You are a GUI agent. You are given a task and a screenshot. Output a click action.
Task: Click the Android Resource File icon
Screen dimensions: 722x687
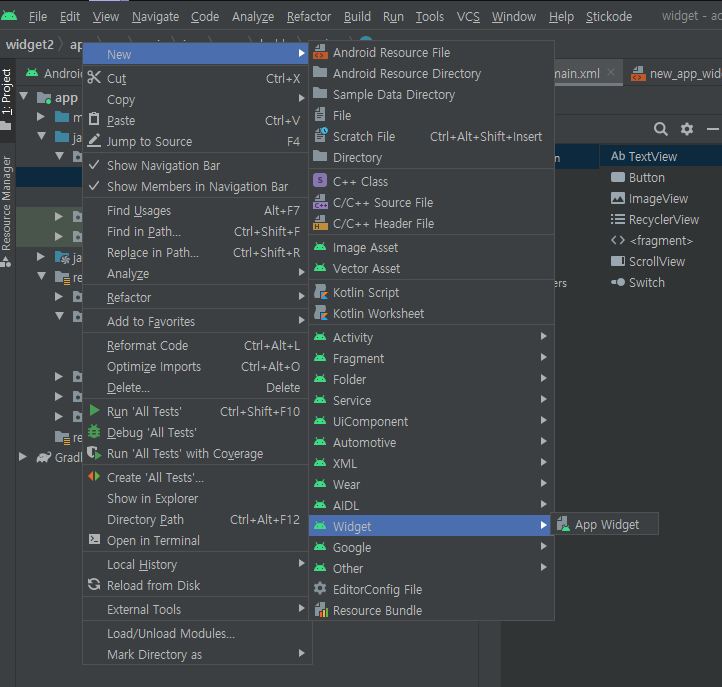[x=320, y=52]
